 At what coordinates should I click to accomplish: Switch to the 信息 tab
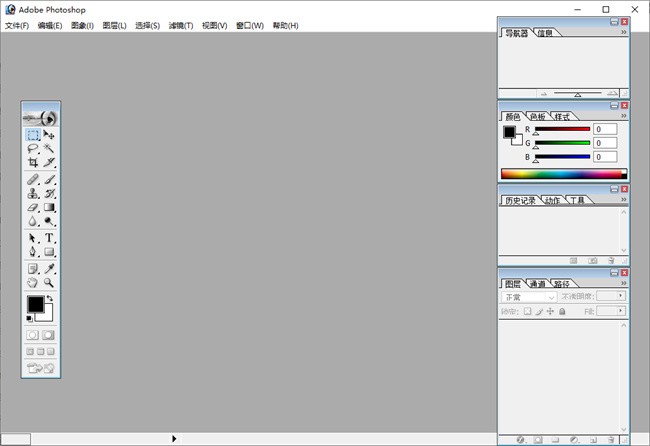pyautogui.click(x=546, y=33)
